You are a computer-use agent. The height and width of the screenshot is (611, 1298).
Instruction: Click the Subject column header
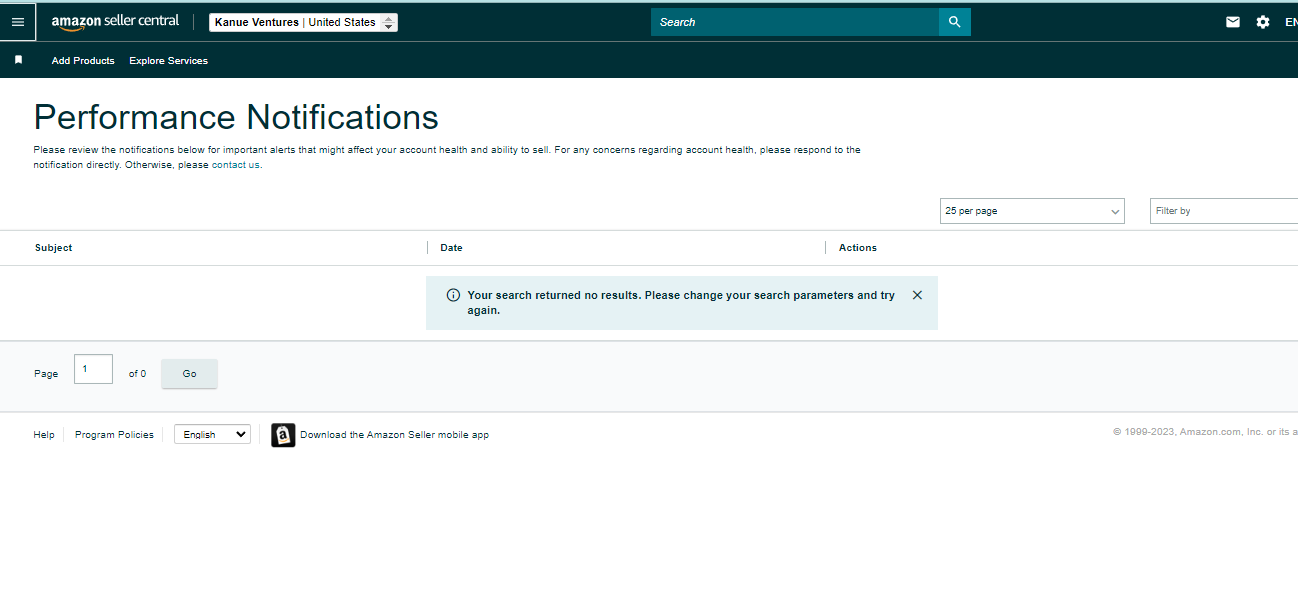pos(53,248)
